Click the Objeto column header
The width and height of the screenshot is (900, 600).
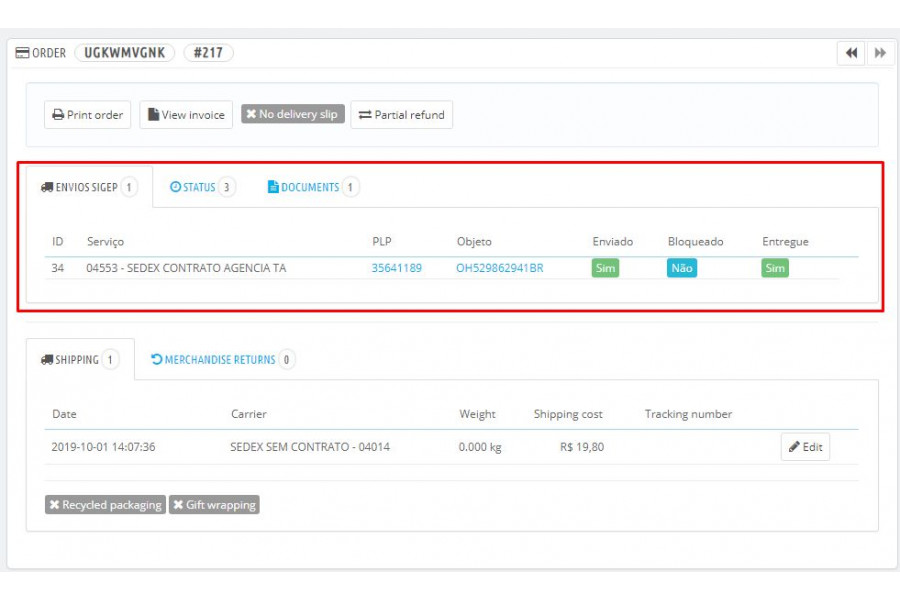point(474,242)
